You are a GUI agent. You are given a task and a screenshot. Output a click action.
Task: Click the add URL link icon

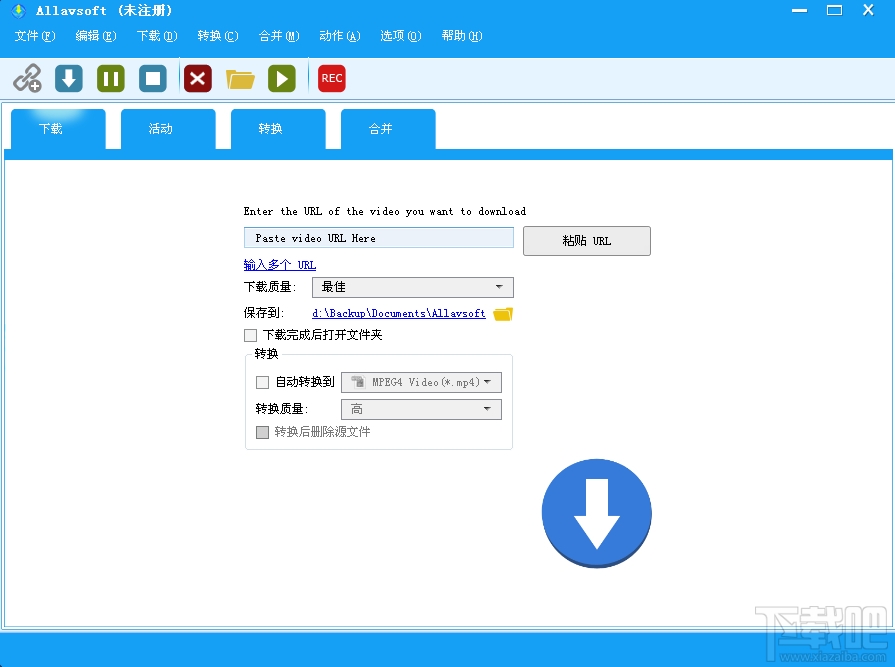27,77
